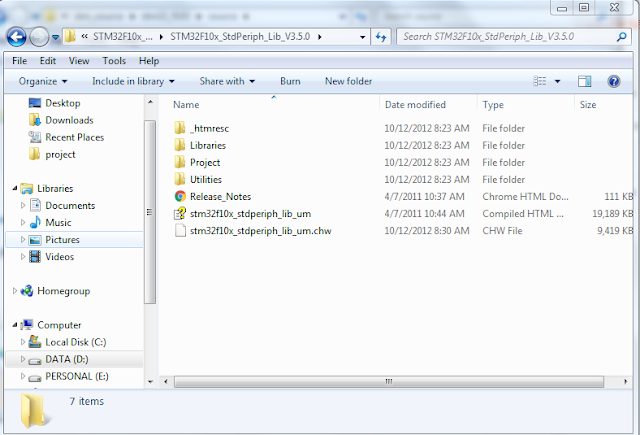640x435 pixels.
Task: Expand Local Disk (C:) node
Action: (x=23, y=342)
